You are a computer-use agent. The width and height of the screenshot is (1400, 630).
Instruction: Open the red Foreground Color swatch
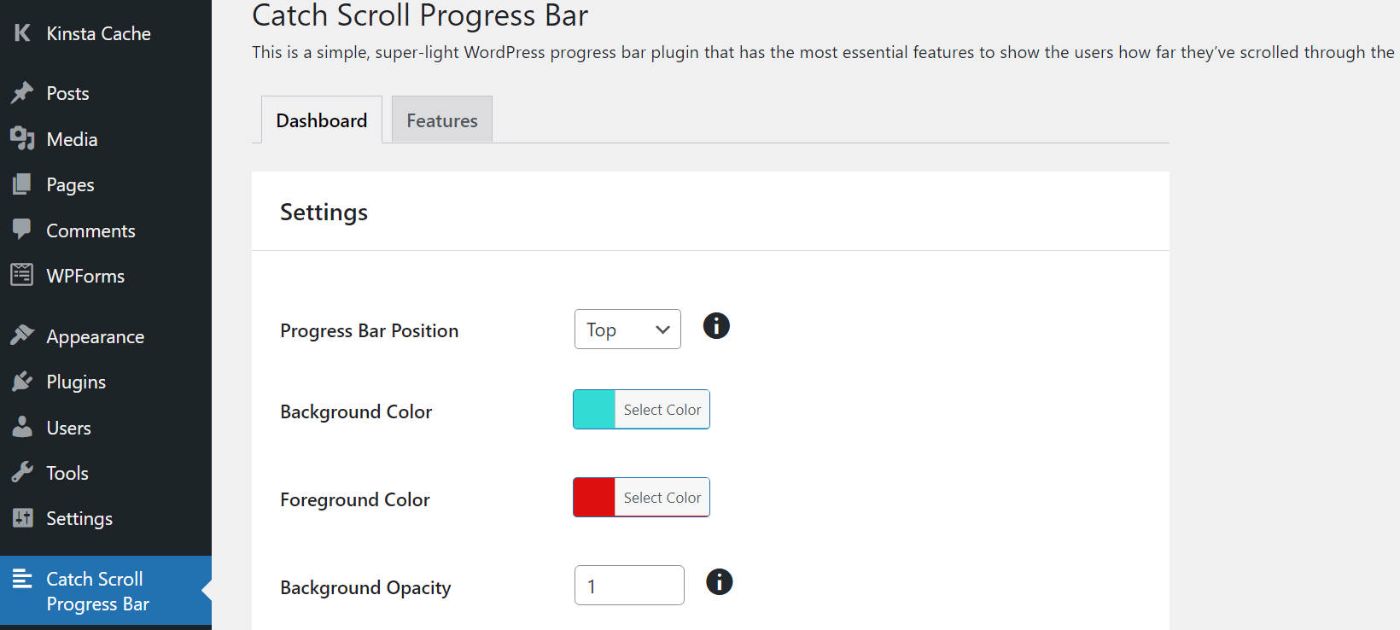pos(592,497)
